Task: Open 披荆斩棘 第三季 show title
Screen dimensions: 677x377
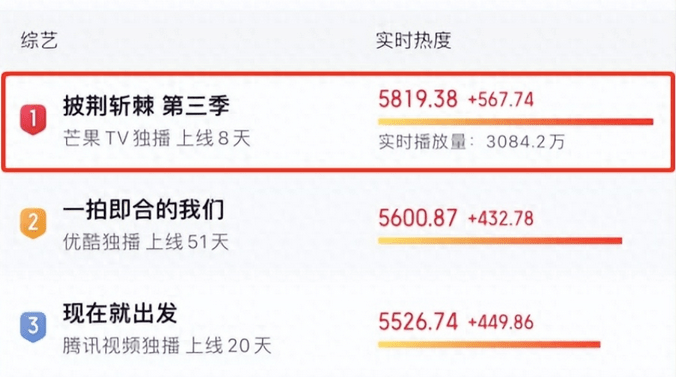Action: [146, 106]
